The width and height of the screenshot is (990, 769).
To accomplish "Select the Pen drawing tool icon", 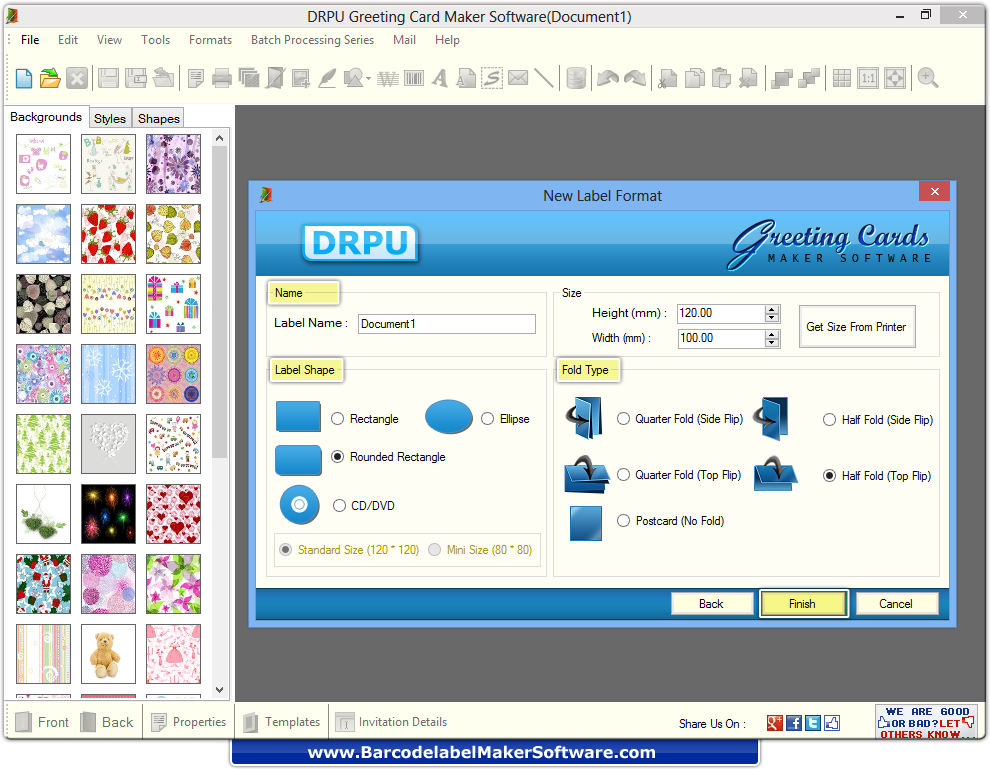I will (x=327, y=77).
